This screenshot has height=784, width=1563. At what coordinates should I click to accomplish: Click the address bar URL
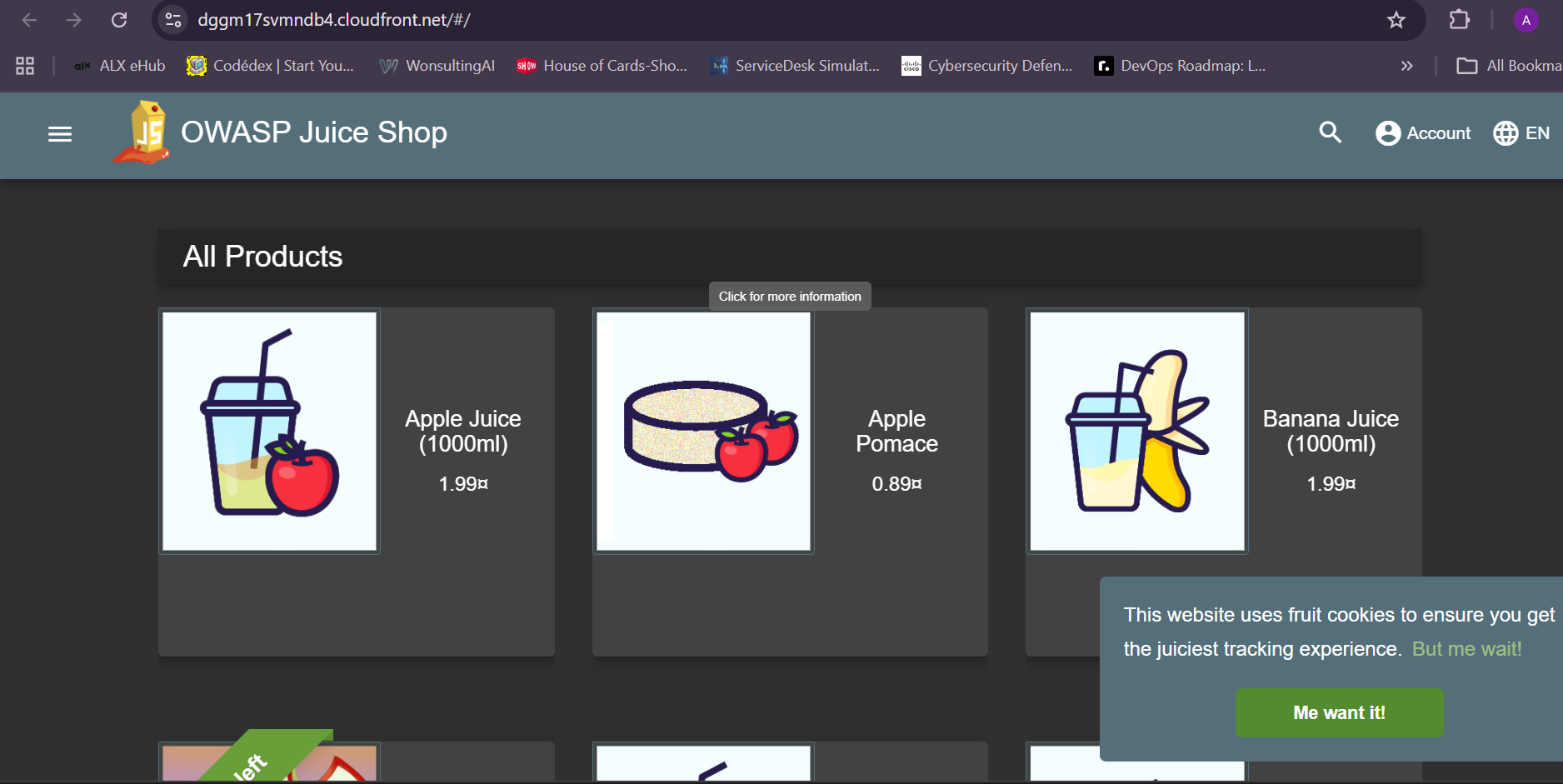334,20
